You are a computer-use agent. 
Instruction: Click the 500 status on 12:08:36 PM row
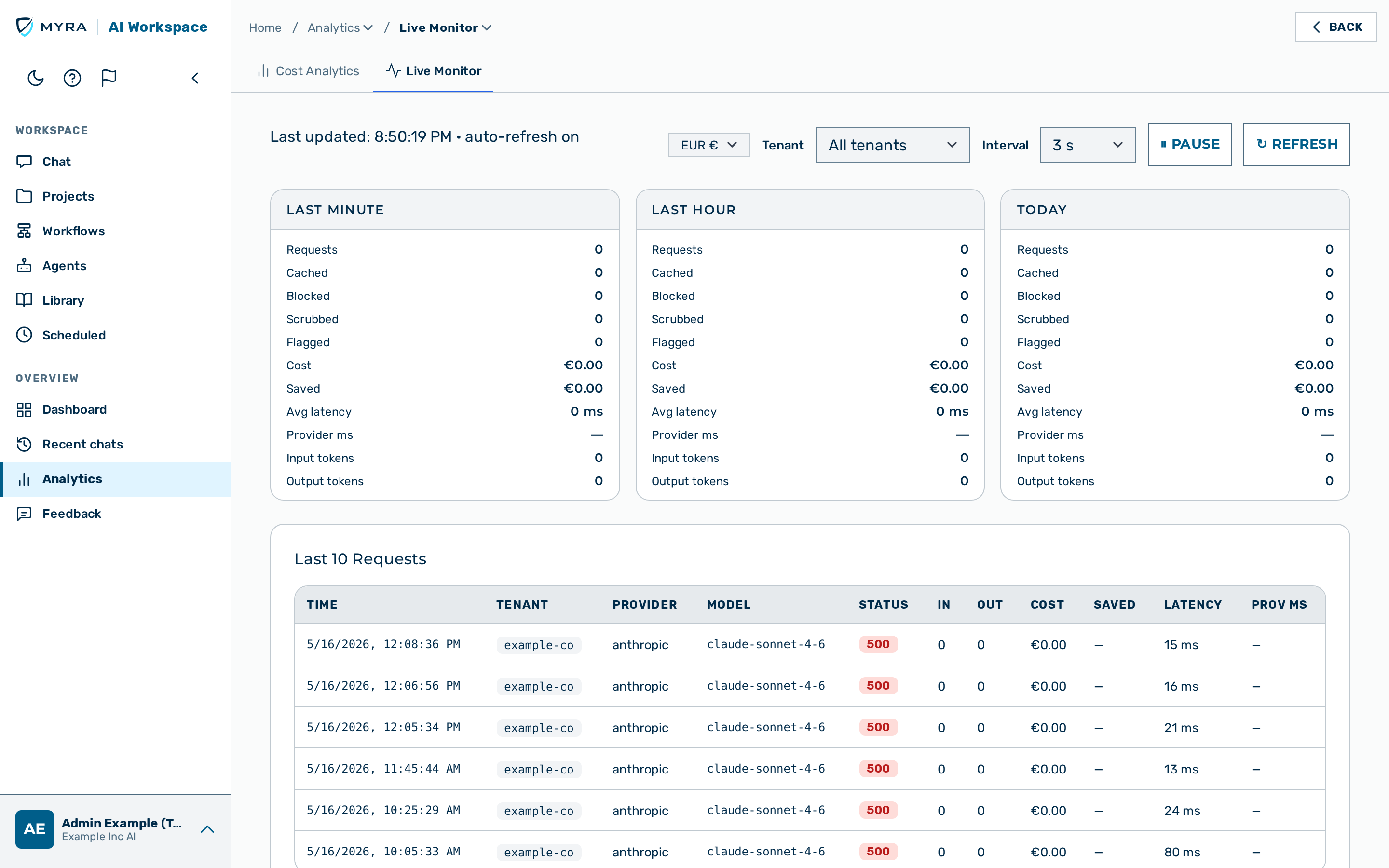coord(878,644)
